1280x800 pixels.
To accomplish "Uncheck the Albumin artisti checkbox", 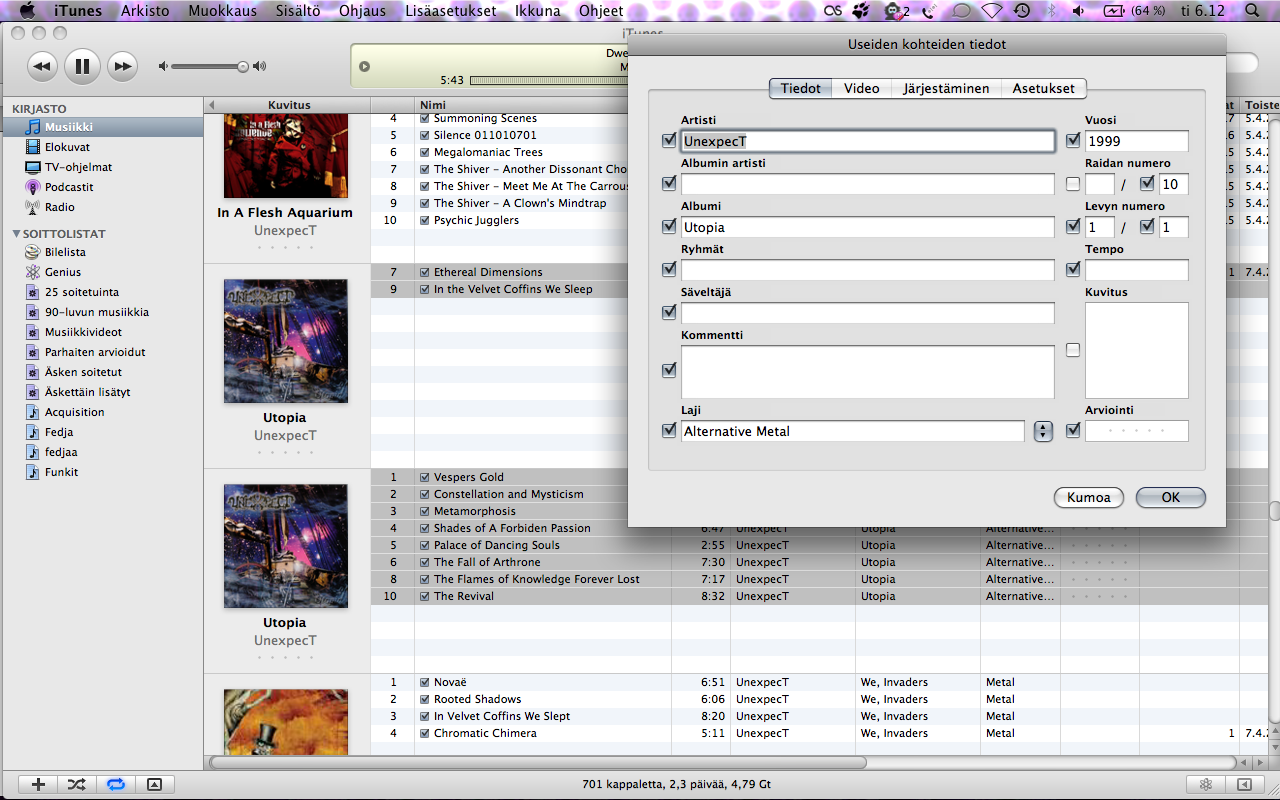I will point(669,184).
